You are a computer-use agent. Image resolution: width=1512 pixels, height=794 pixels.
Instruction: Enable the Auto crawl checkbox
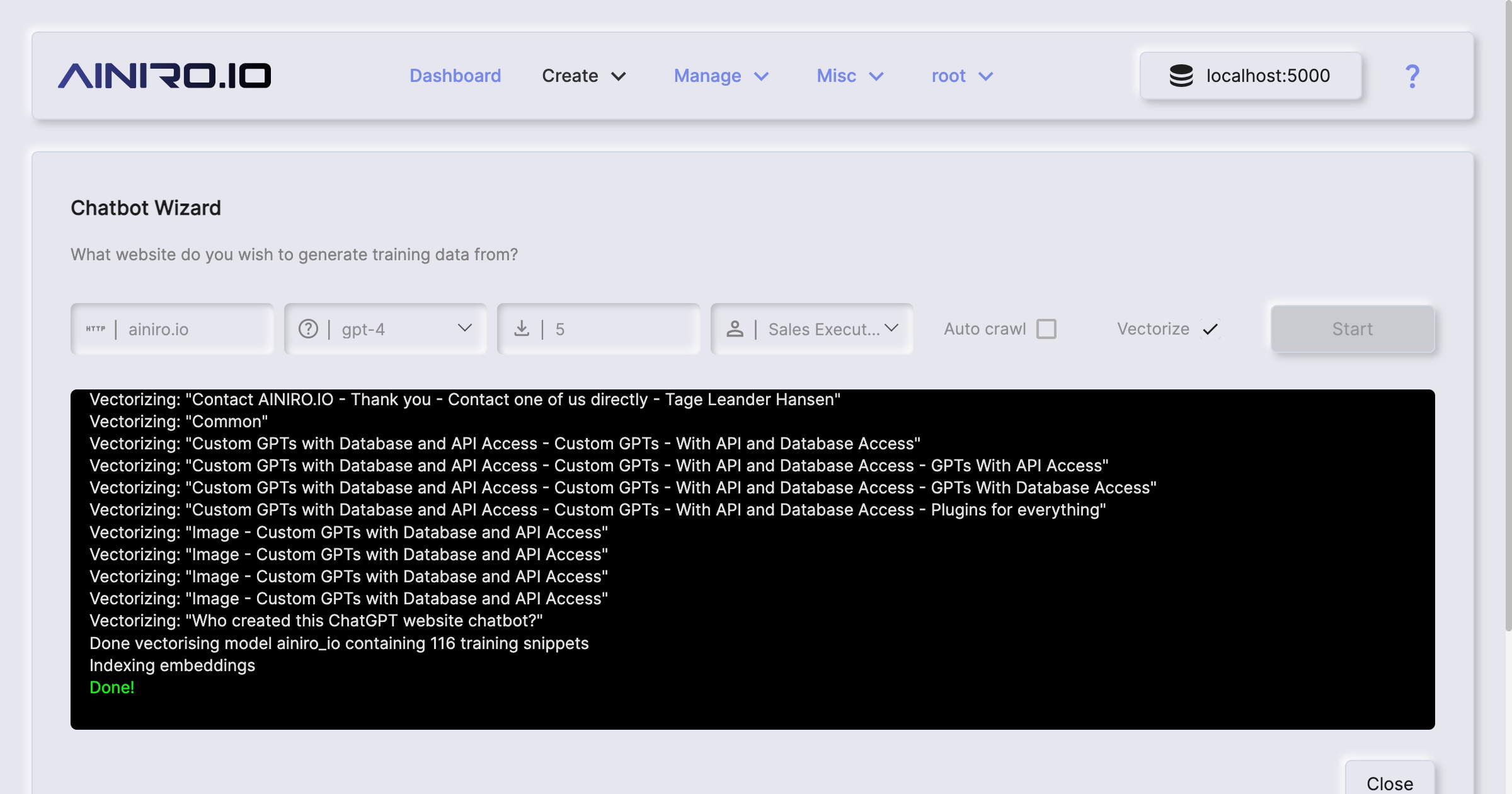1046,329
